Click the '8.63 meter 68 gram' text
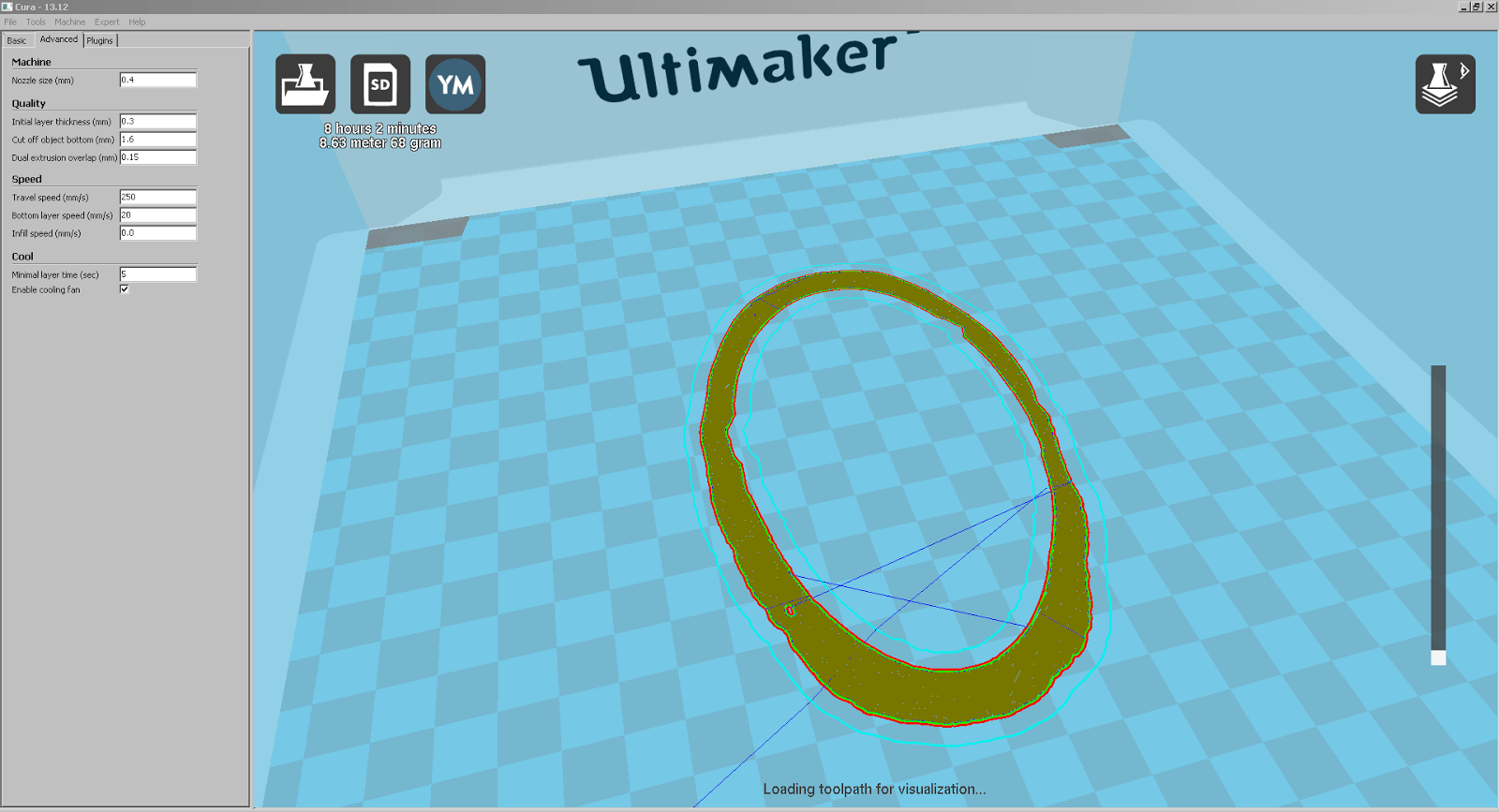1499x812 pixels. tap(380, 143)
